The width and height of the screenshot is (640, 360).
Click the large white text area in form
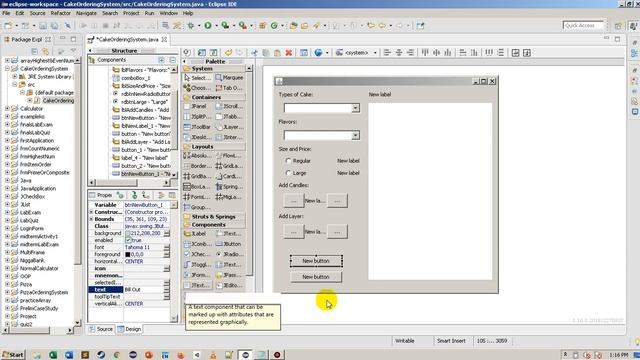coord(430,191)
